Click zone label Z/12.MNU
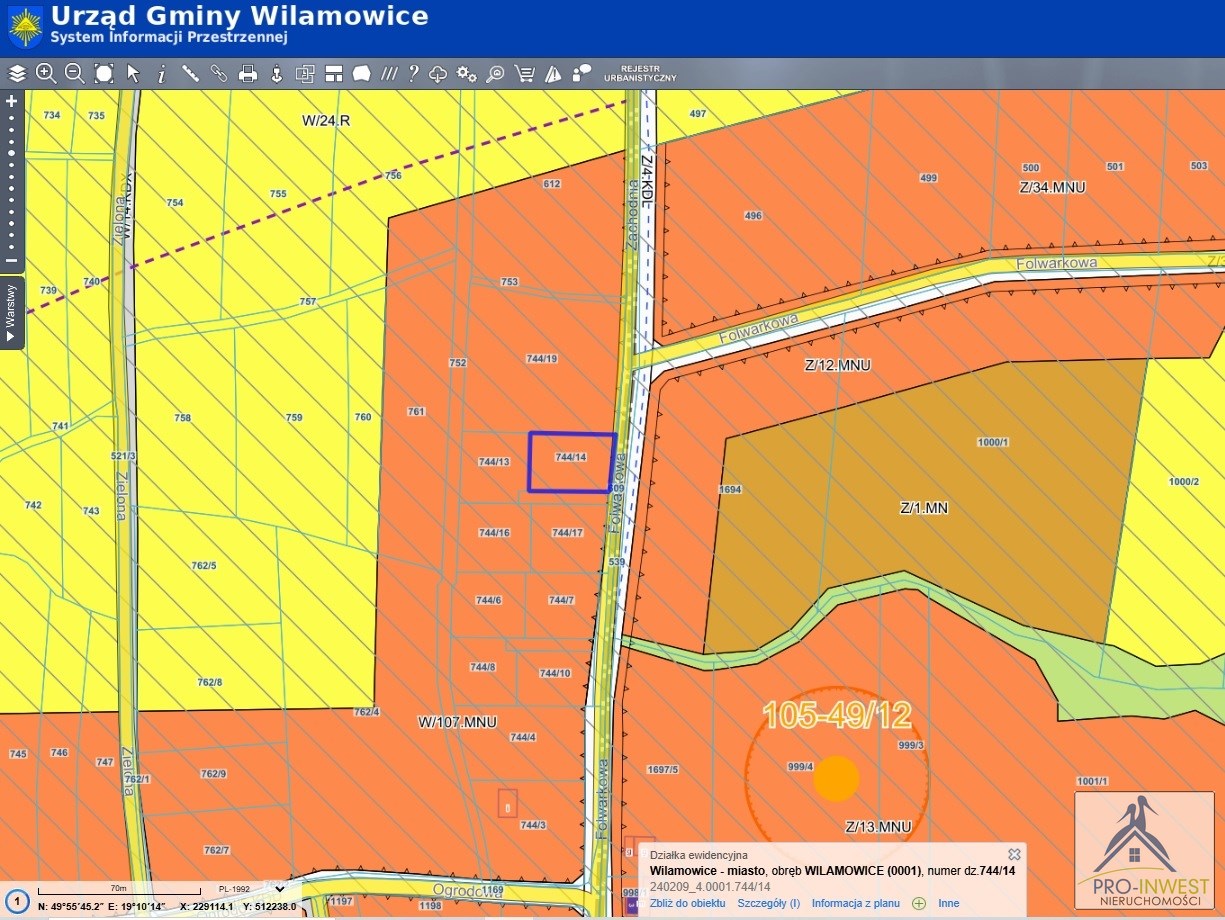Image resolution: width=1225 pixels, height=920 pixels. coord(838,366)
